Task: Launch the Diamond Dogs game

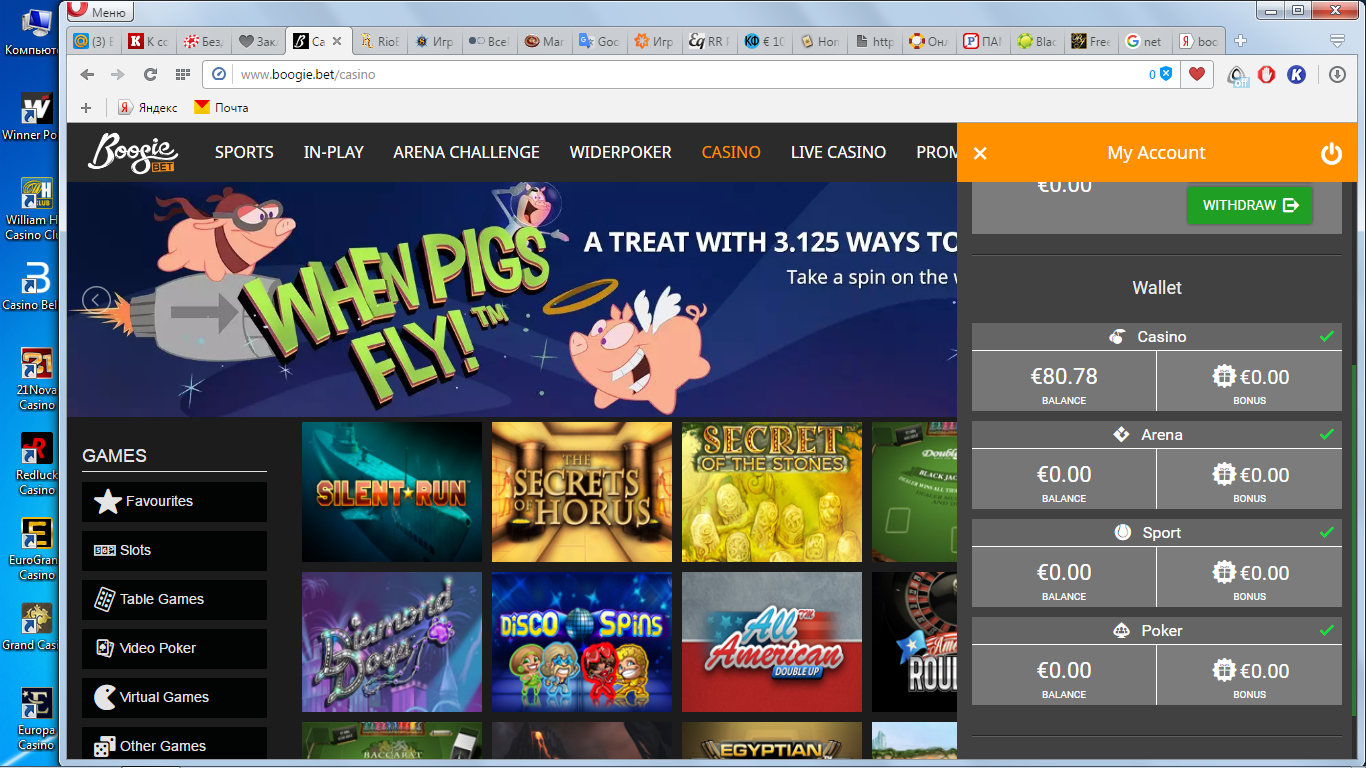Action: pyautogui.click(x=392, y=642)
